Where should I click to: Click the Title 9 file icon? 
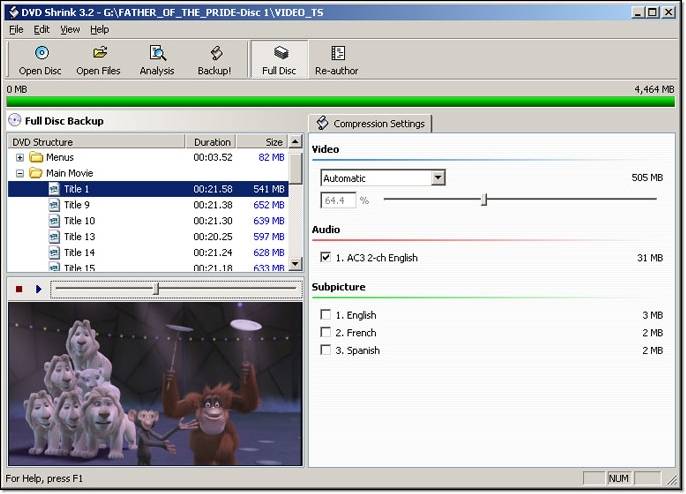click(x=54, y=205)
